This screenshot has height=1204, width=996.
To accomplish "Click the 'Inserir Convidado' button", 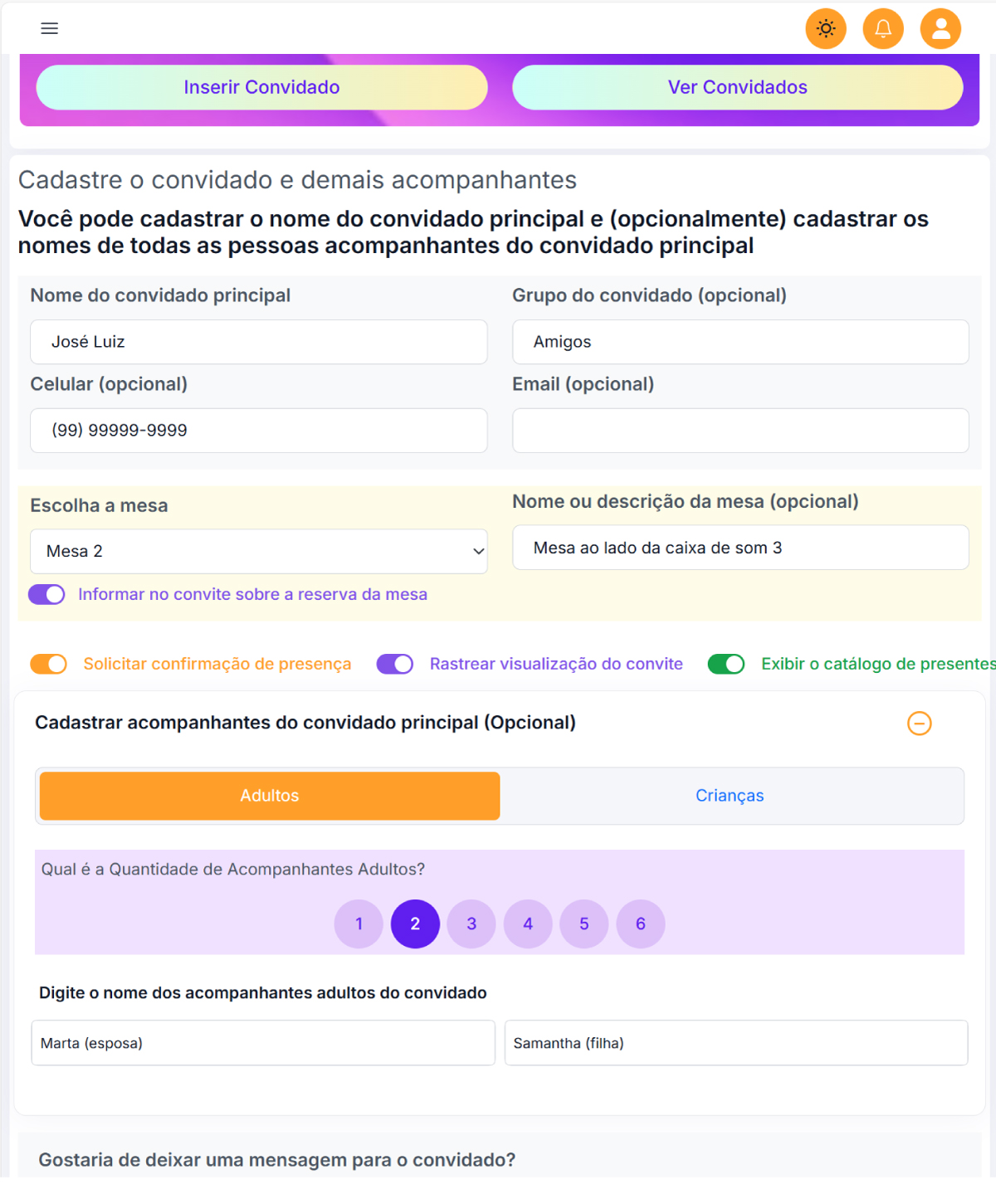I will click(x=261, y=87).
